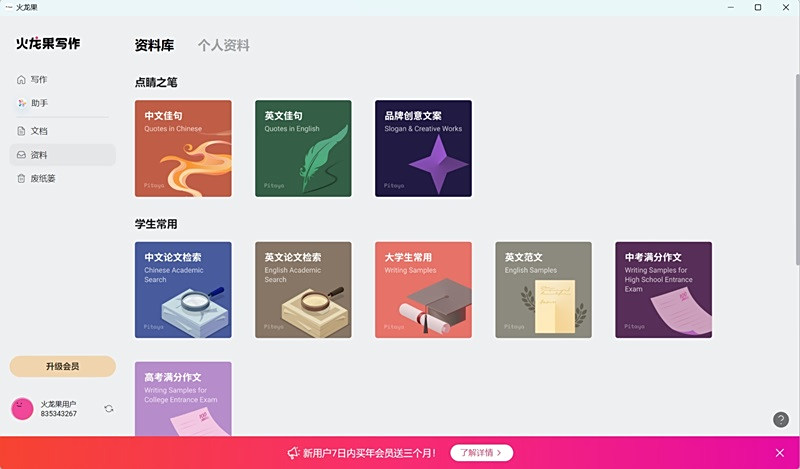Click the 了解详情 button in banner
The height and width of the screenshot is (469, 800).
coord(481,453)
